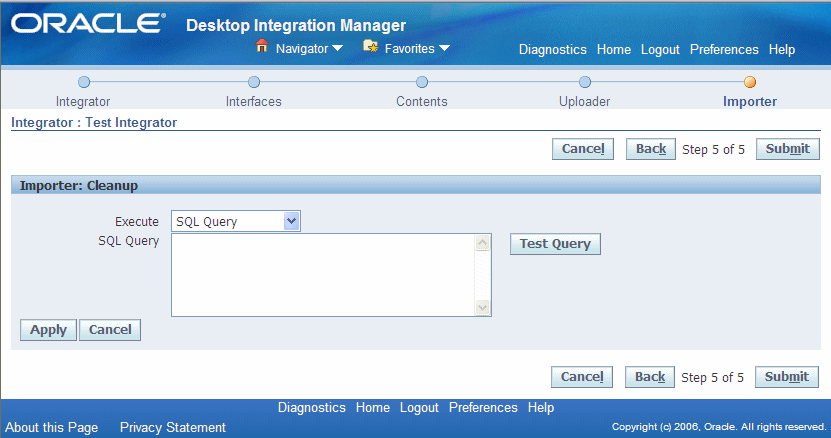Click the Integrator step circle

[x=84, y=82]
